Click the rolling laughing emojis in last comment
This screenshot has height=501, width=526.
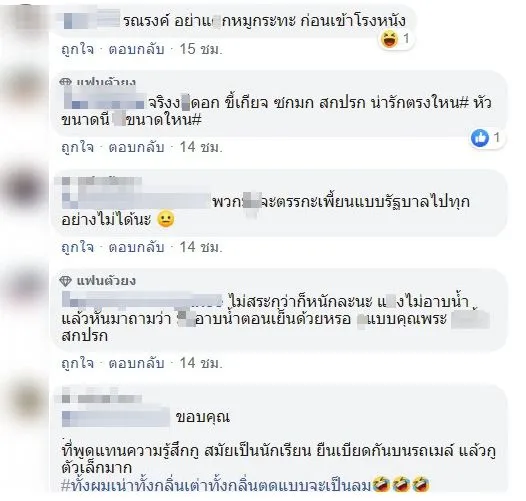(401, 484)
